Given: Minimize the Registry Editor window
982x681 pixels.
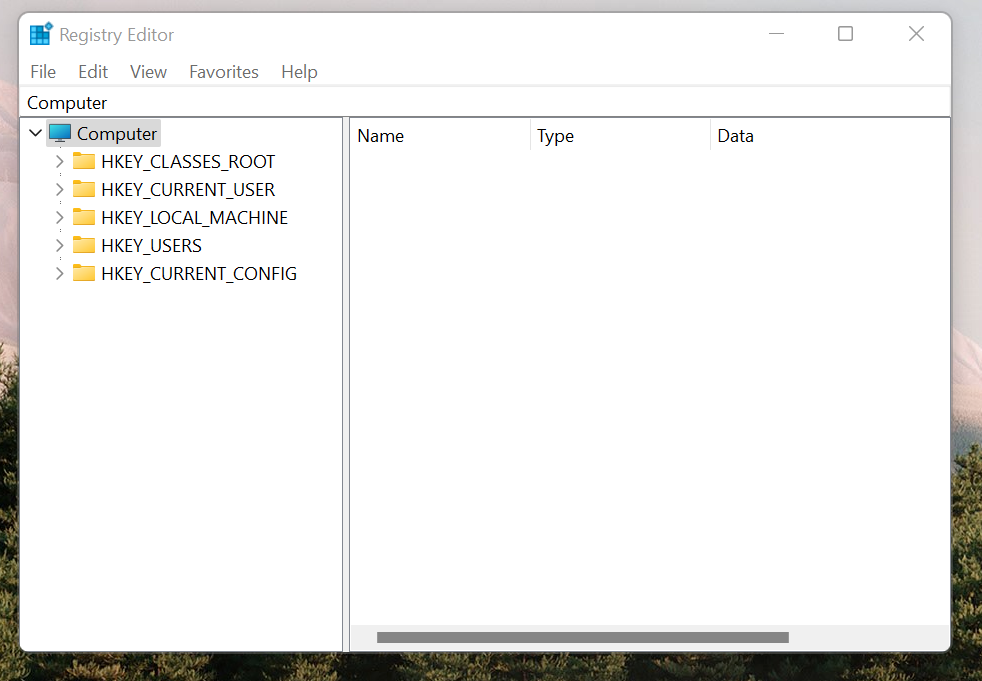Looking at the screenshot, I should (x=777, y=34).
